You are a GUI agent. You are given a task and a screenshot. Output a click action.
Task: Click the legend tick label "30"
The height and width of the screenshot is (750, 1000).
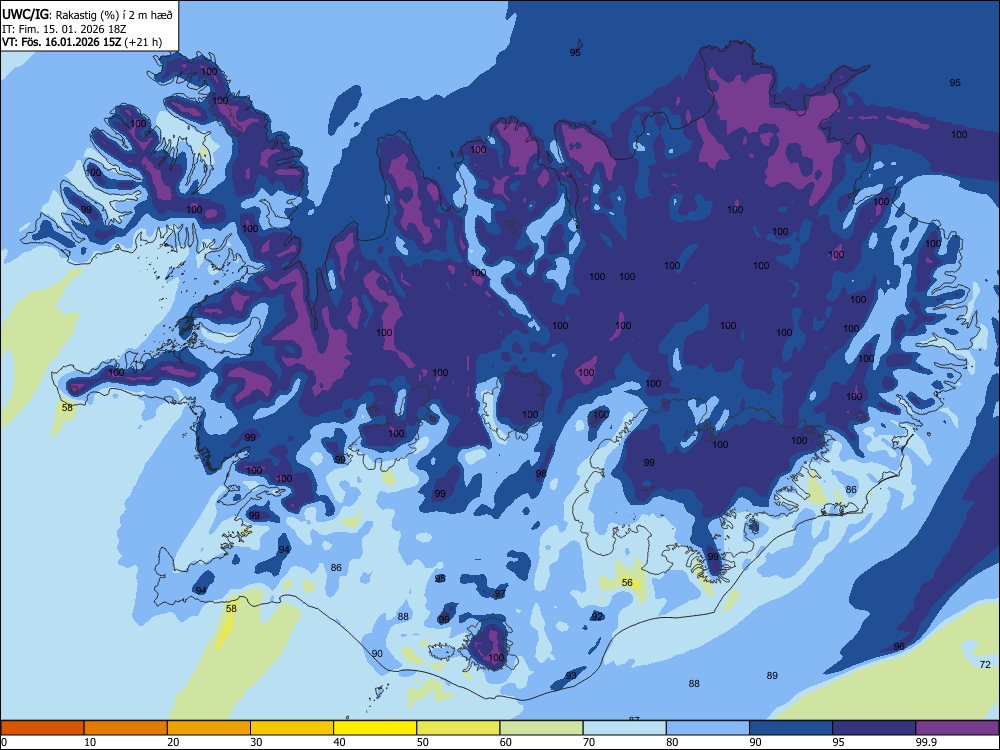256,742
